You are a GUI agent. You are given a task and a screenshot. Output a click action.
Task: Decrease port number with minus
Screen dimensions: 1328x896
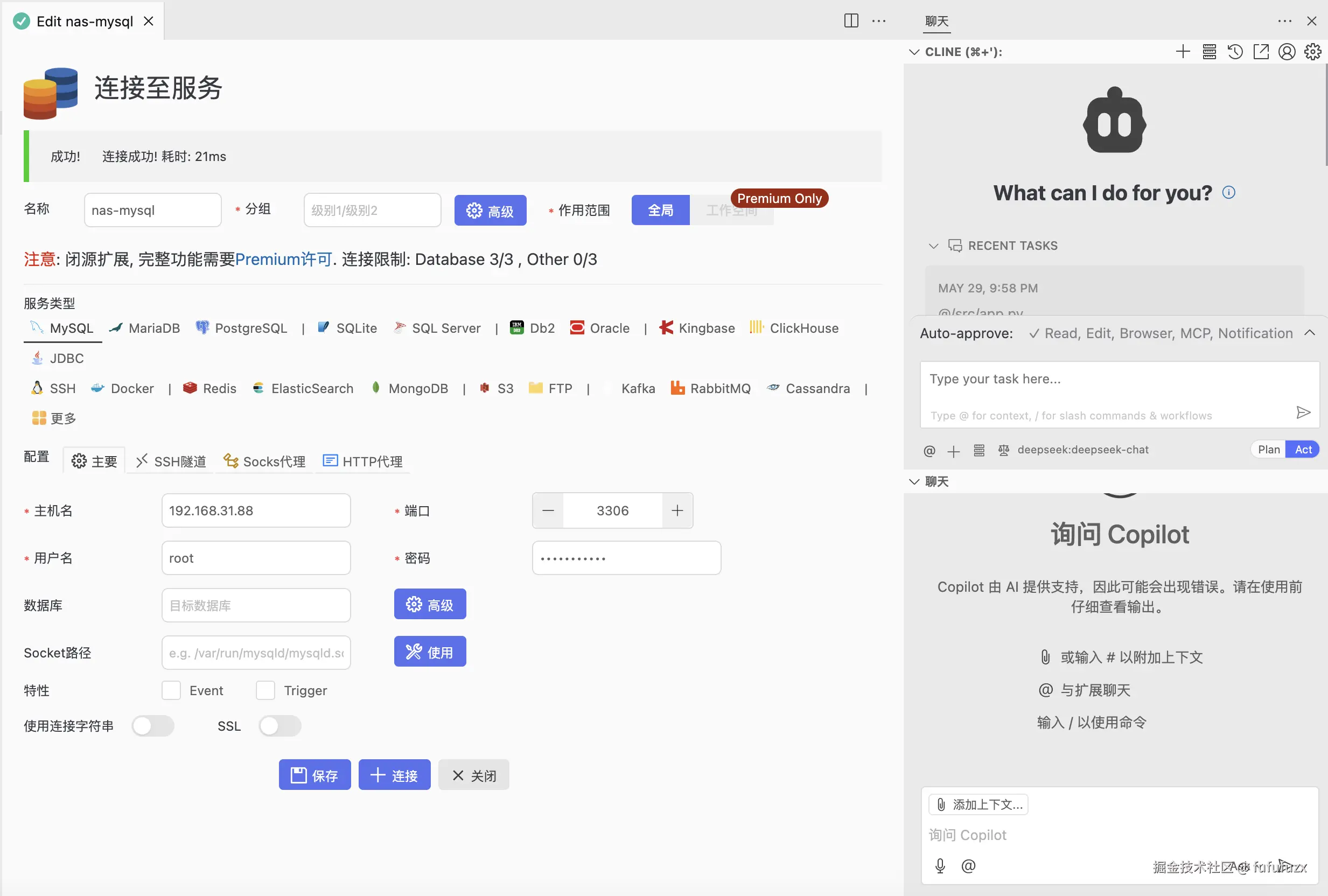coord(548,510)
